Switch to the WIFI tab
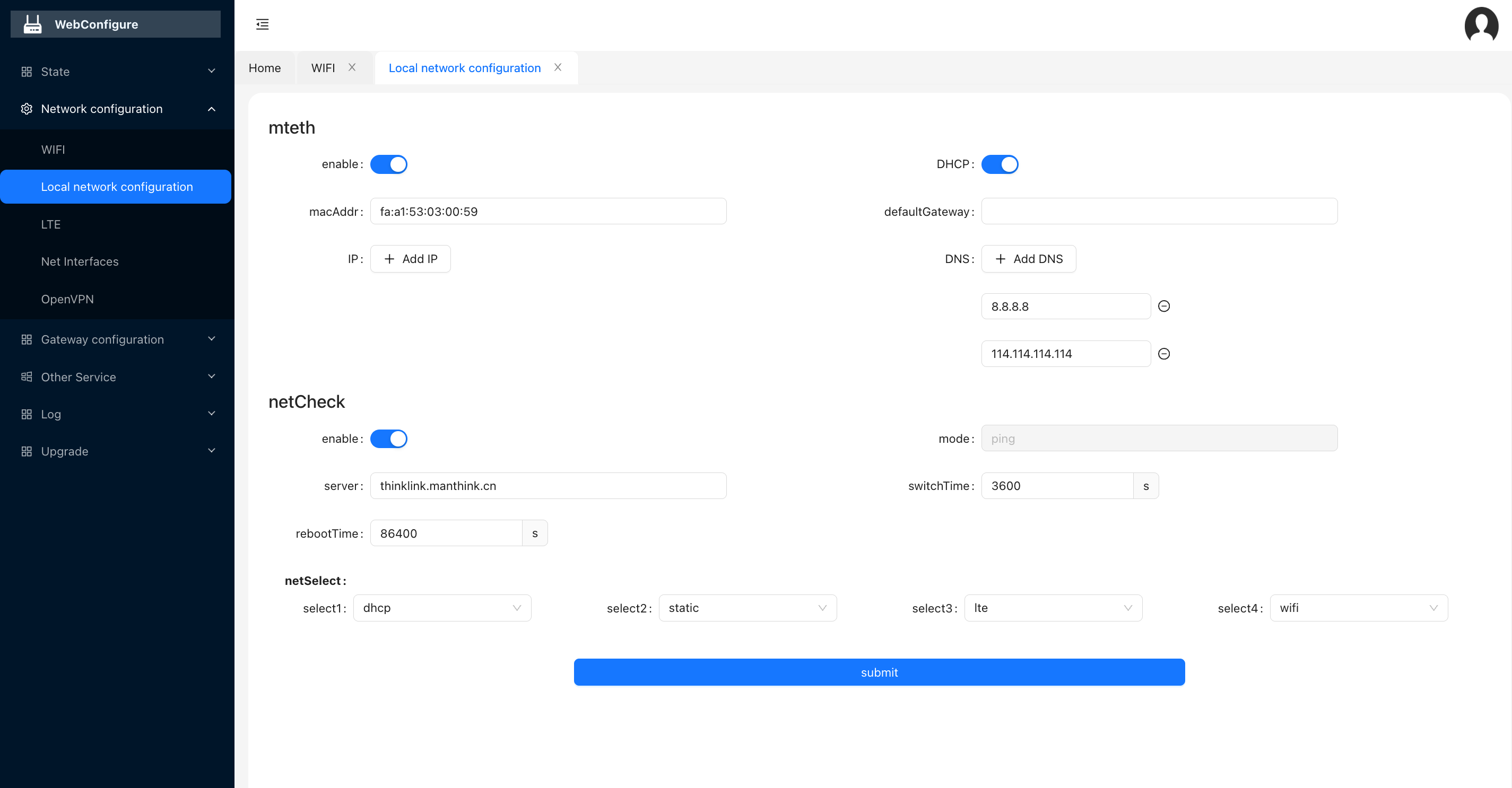1512x788 pixels. click(x=324, y=68)
